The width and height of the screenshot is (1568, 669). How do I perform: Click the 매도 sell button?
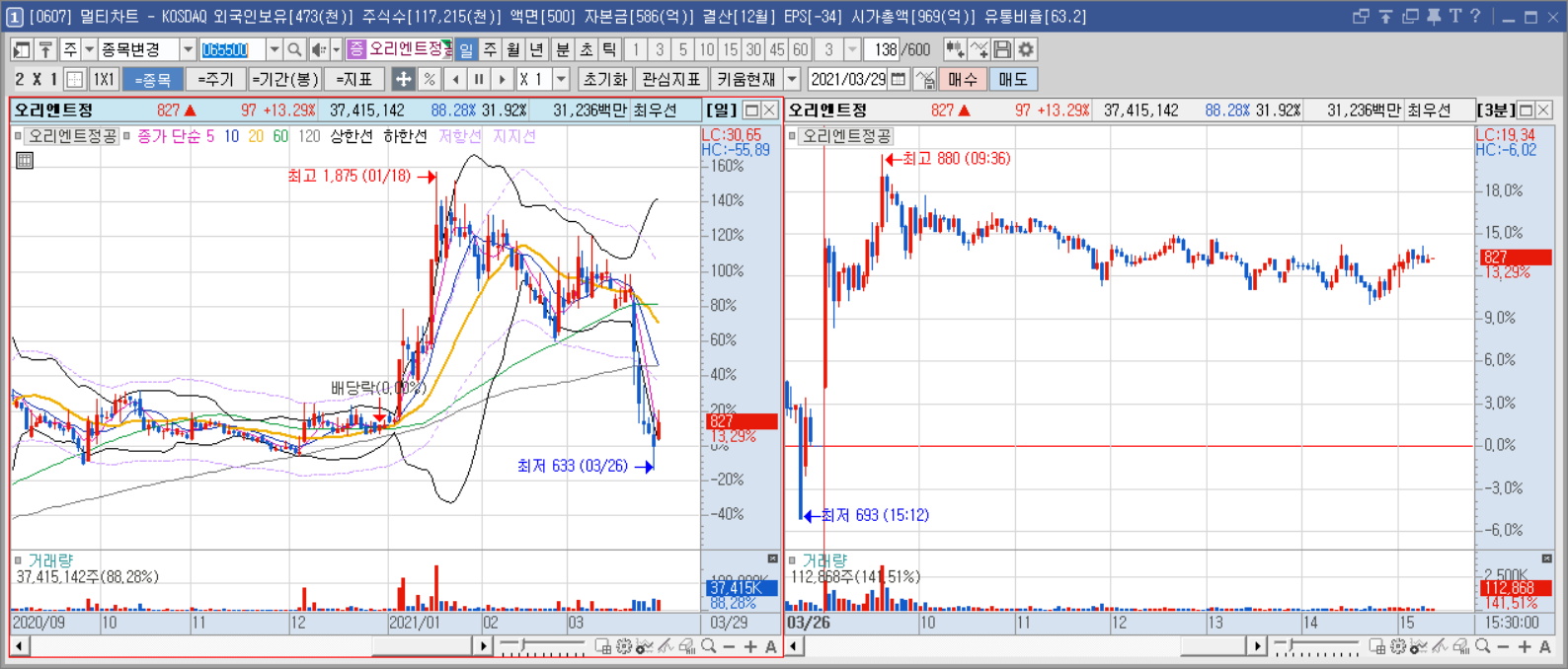[x=1013, y=79]
